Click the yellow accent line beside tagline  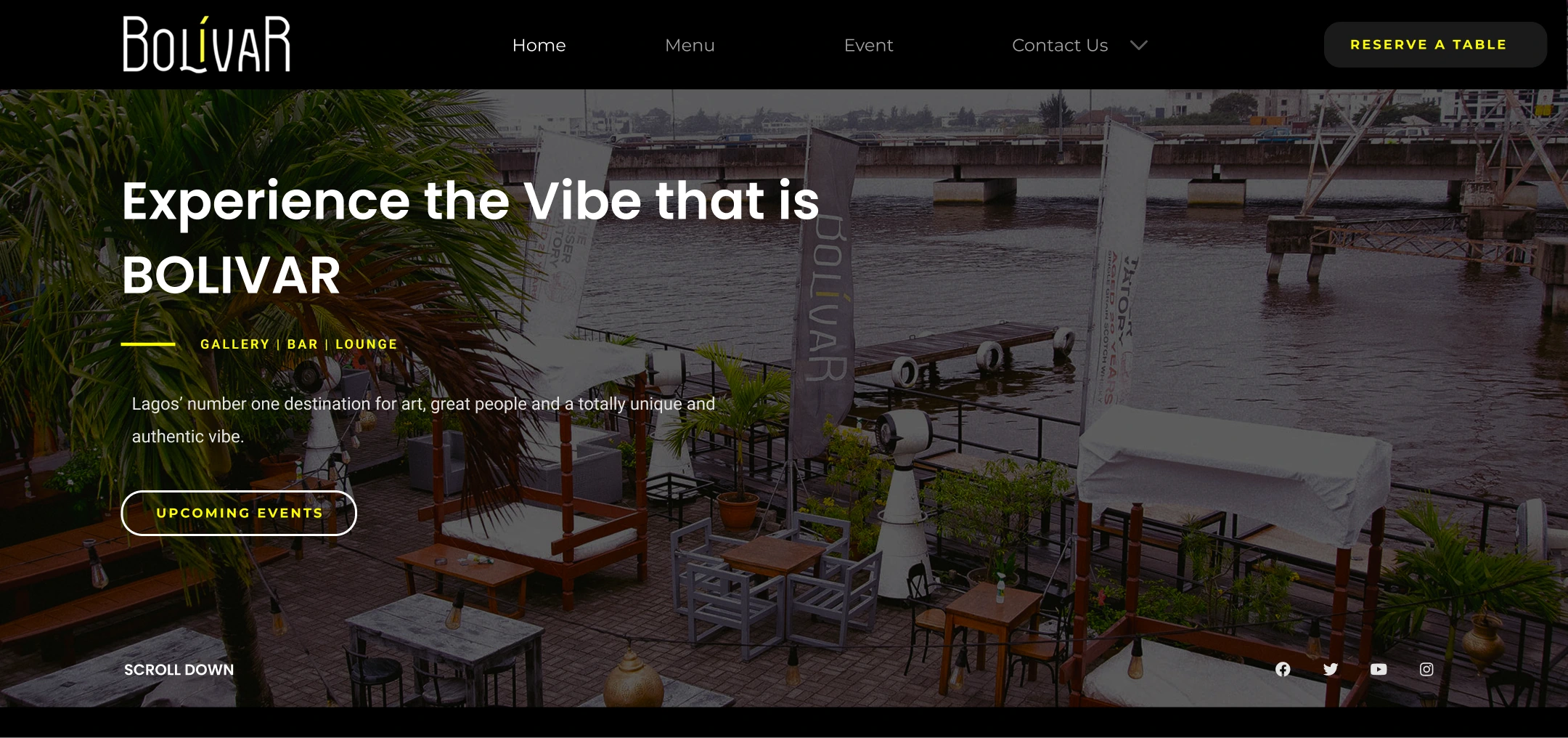tap(148, 344)
